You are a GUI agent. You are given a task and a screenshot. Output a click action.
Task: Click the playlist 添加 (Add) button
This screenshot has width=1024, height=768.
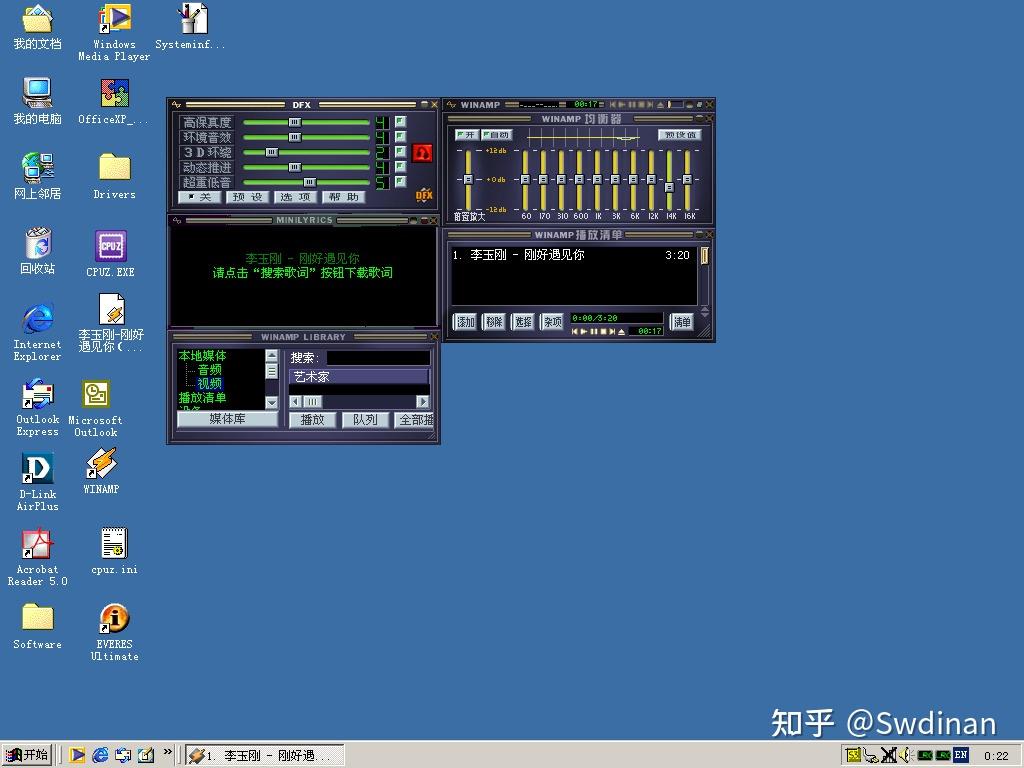tap(466, 322)
